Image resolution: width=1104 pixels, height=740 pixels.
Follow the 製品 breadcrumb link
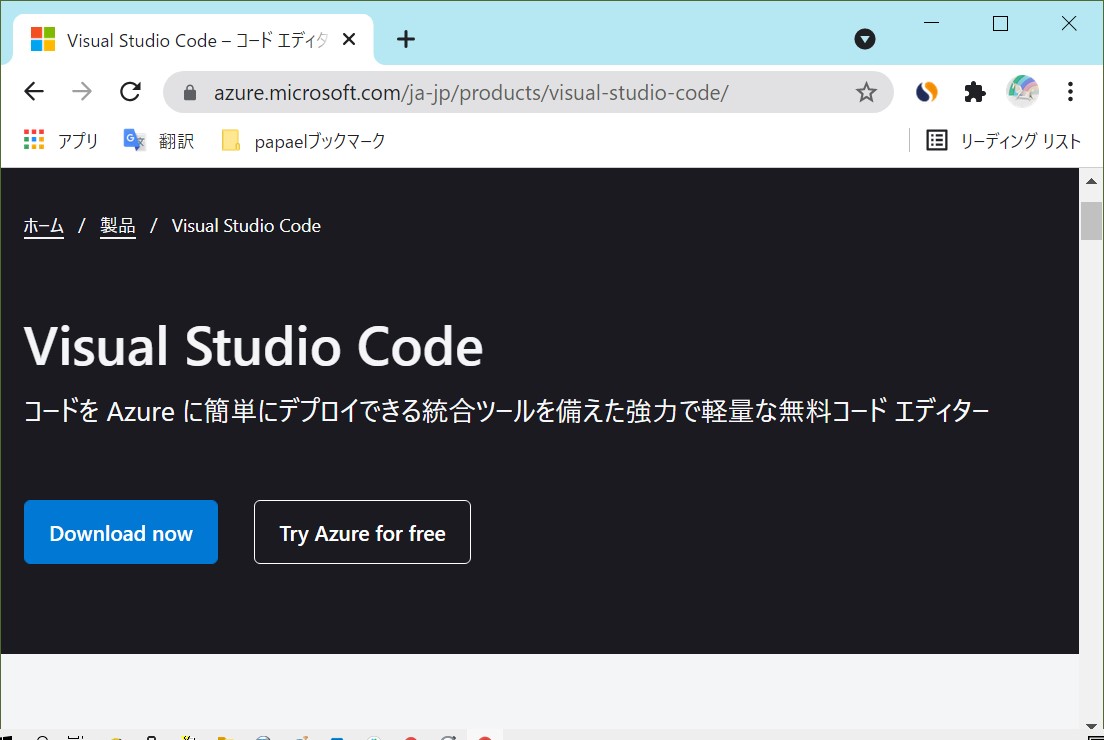tap(118, 226)
